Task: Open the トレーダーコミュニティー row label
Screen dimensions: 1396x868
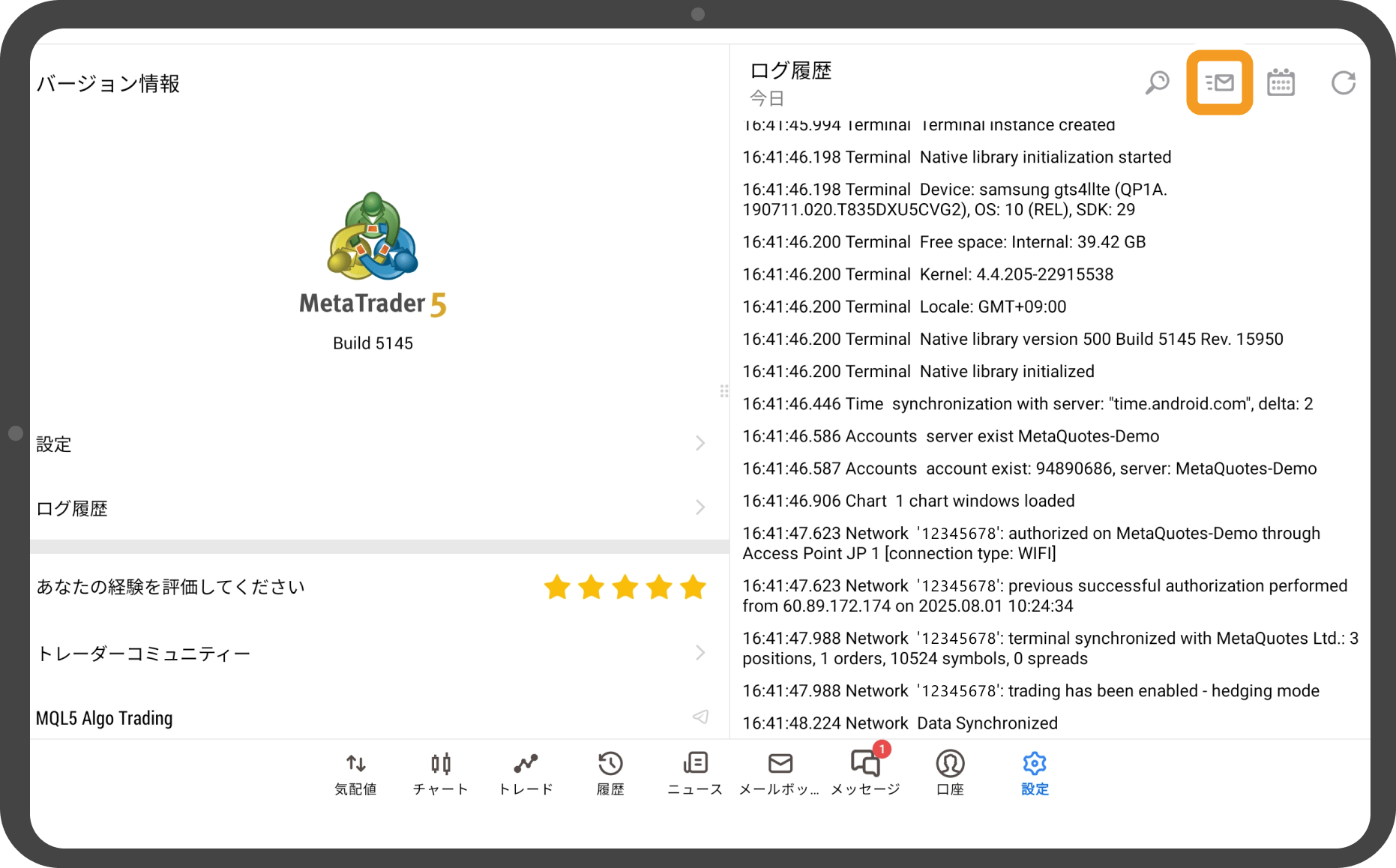Action: tap(143, 654)
